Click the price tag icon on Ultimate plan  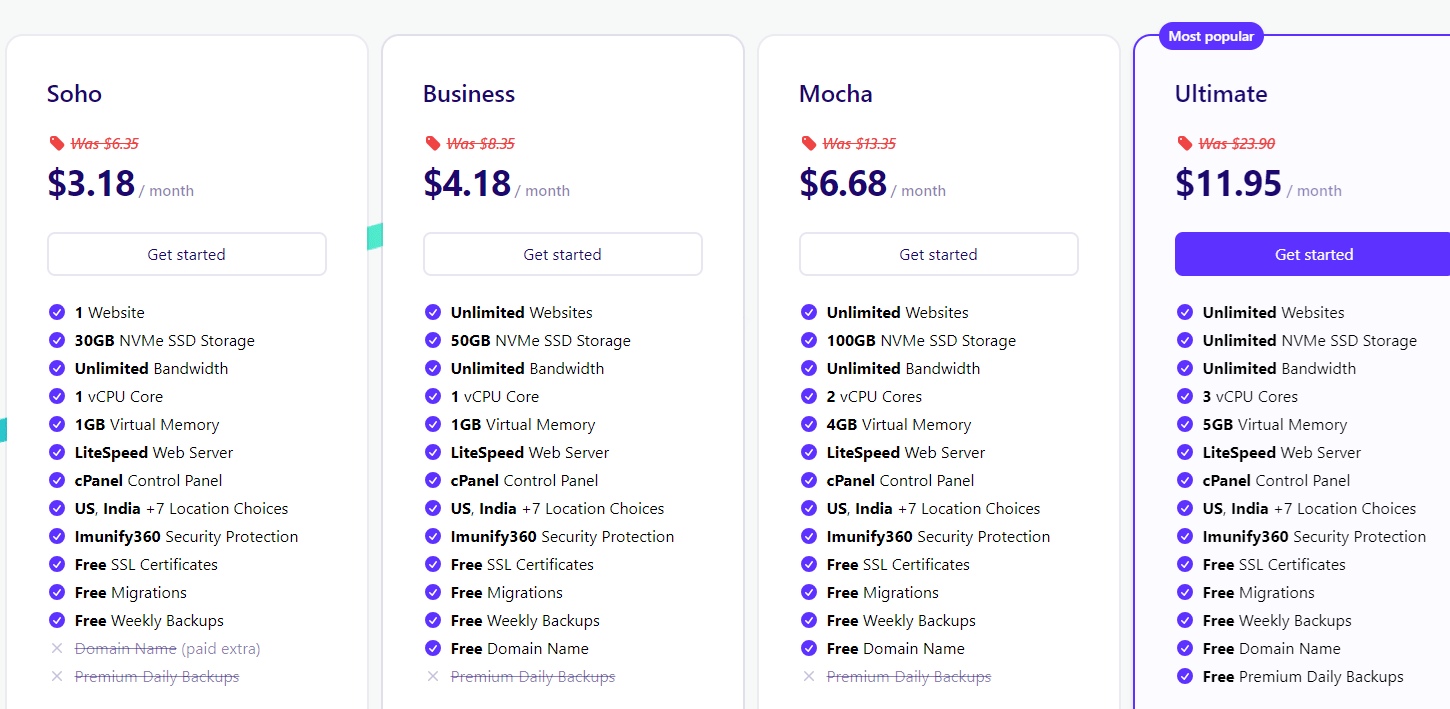1185,143
